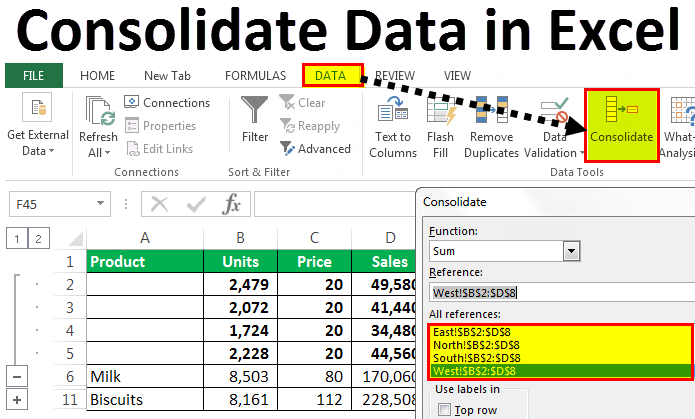This screenshot has height=419, width=695.
Task: Switch to the HOME tab
Action: click(98, 76)
